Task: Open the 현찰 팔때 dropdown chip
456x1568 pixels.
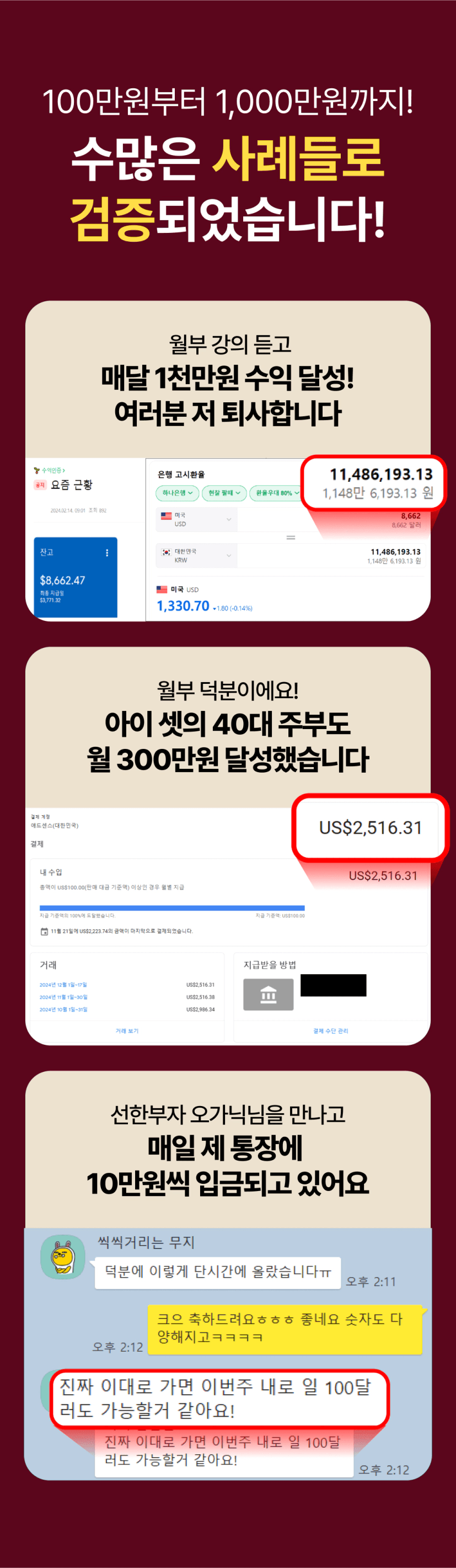Action: coord(224,493)
